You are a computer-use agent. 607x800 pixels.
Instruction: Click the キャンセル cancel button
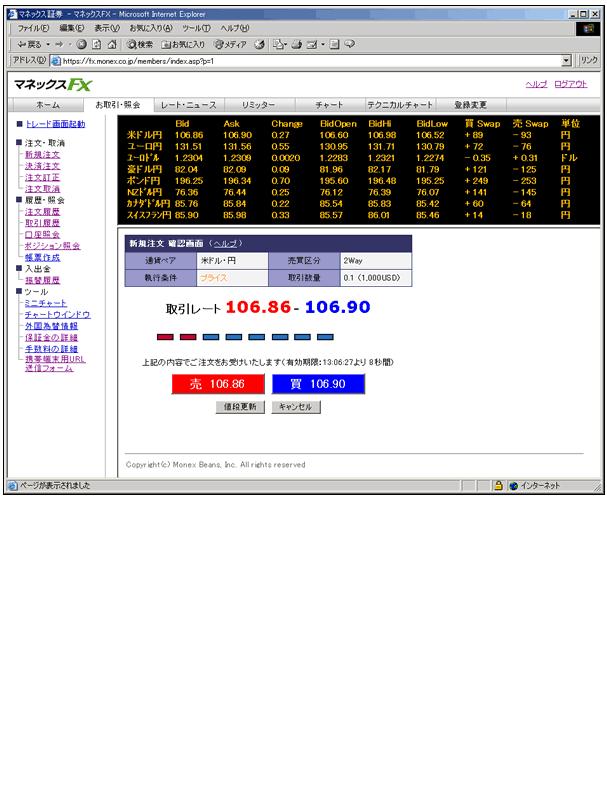click(296, 407)
